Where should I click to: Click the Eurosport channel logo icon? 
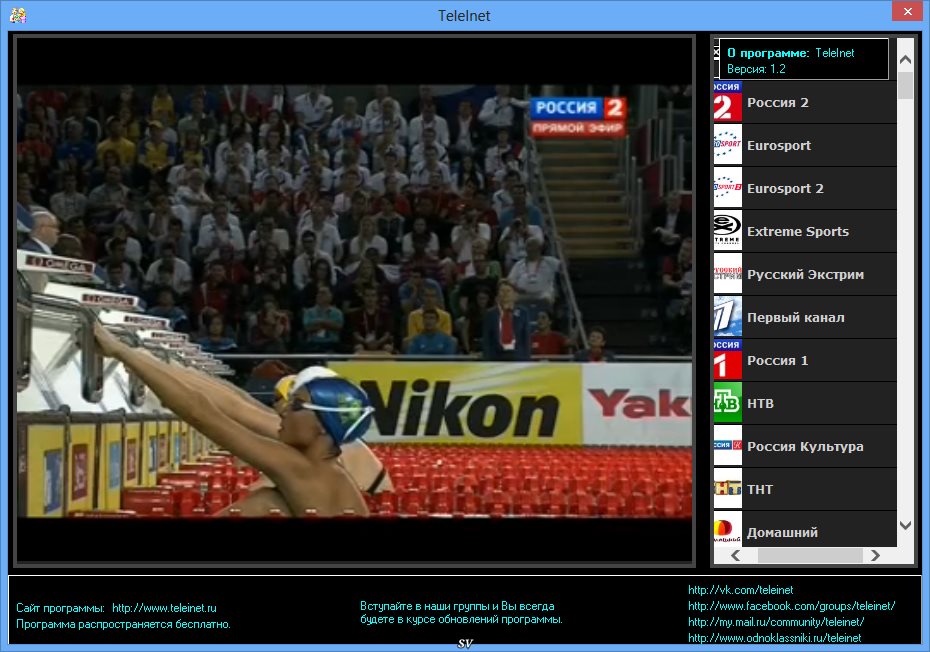[x=728, y=145]
